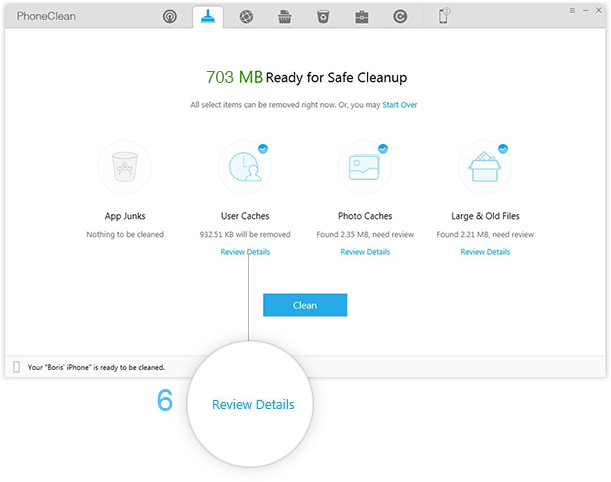Click the App Junks circular icon

click(125, 167)
